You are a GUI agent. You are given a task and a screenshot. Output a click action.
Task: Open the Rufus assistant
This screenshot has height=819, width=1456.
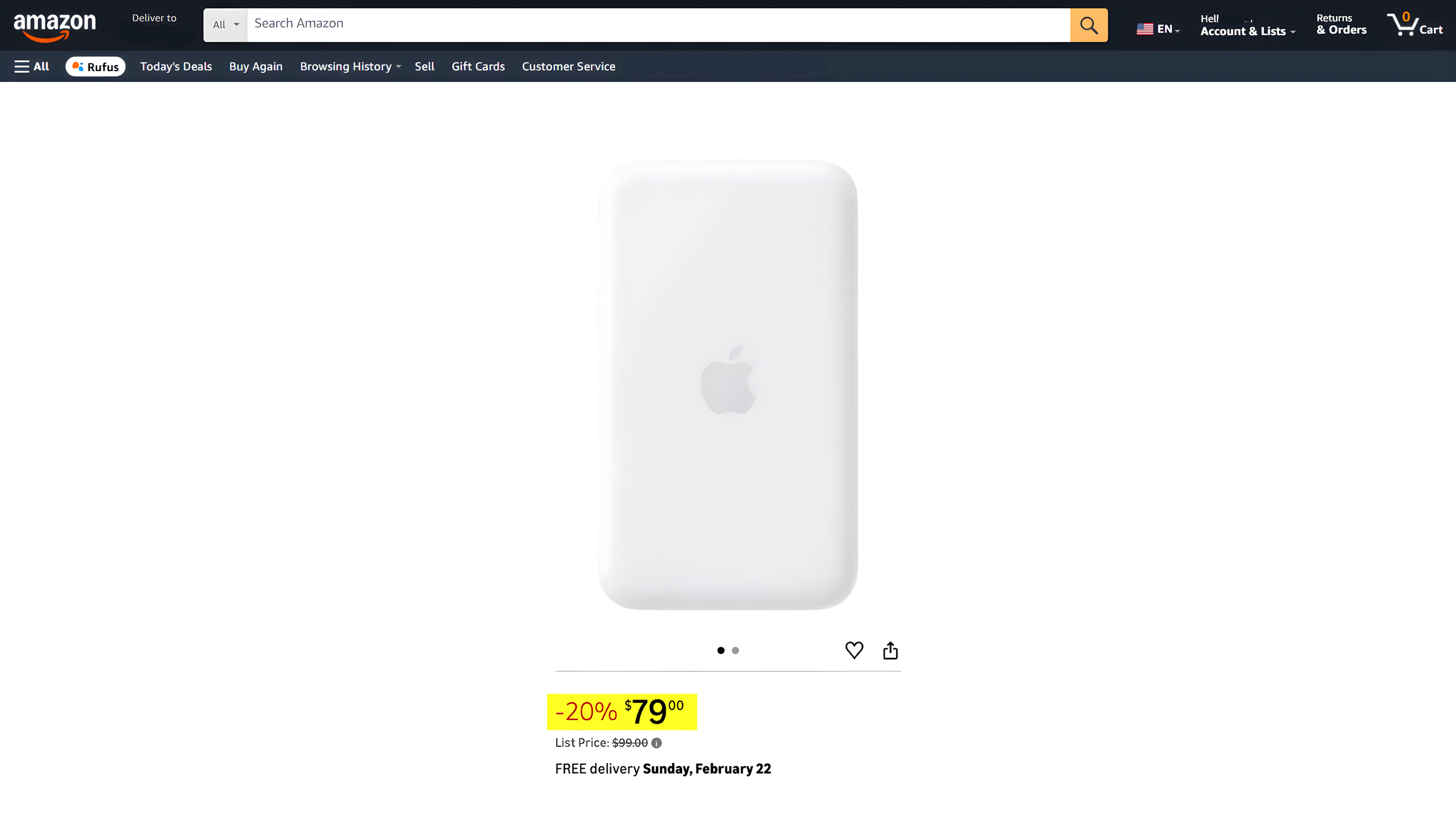click(96, 66)
